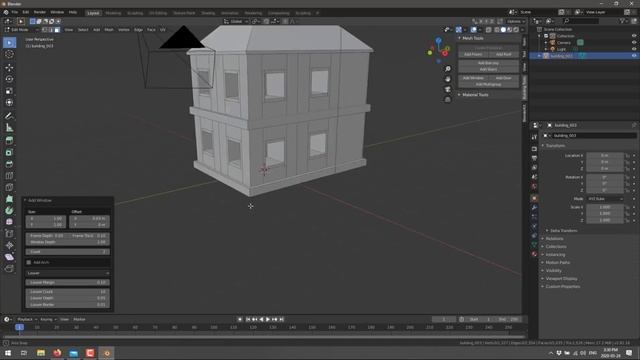This screenshot has width=640, height=360.
Task: Open the Options dropdown in viewport header
Action: tap(515, 21)
